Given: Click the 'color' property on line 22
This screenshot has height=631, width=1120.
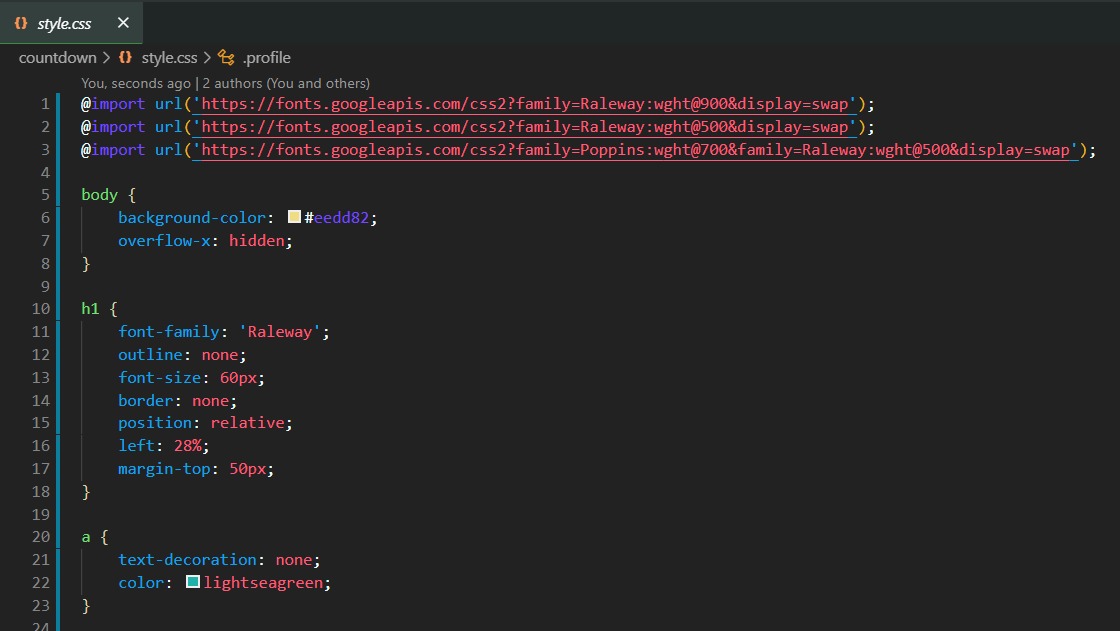Looking at the screenshot, I should 141,582.
